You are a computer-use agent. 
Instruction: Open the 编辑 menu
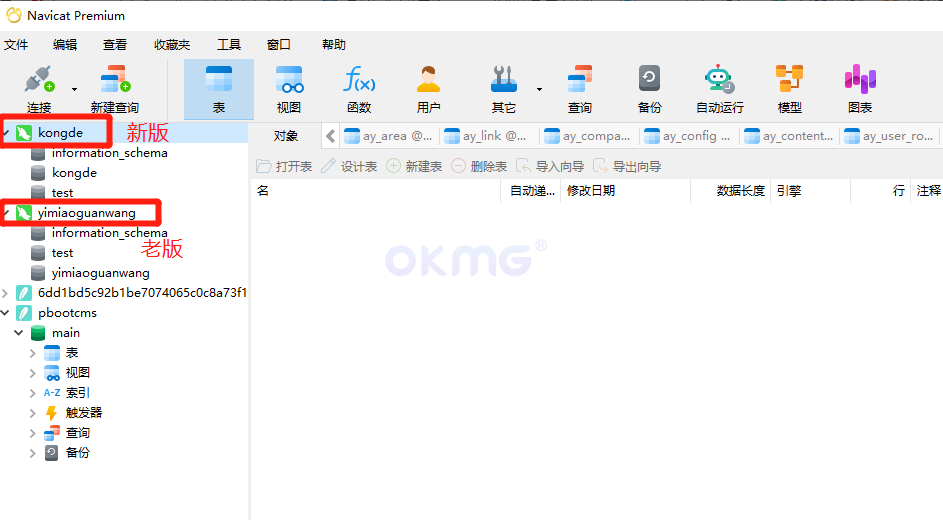(65, 44)
